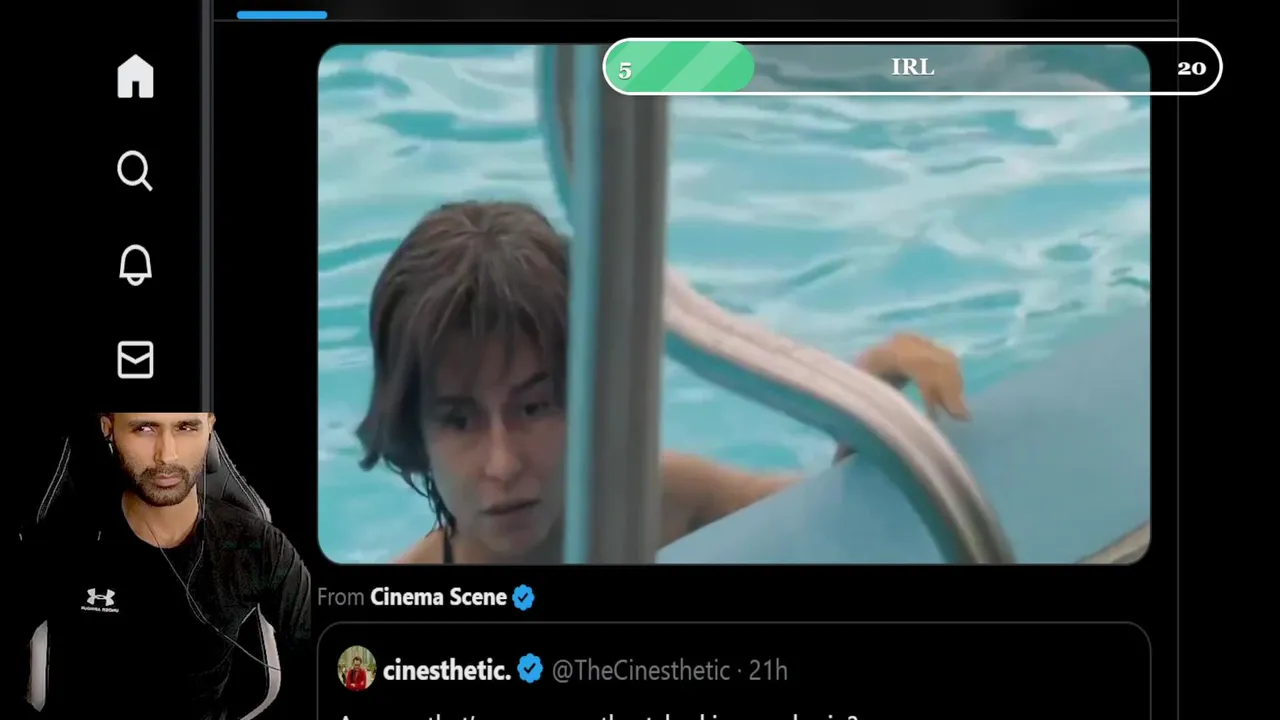1280x720 pixels.
Task: Click the Under Armour logo on shirt
Action: point(100,598)
